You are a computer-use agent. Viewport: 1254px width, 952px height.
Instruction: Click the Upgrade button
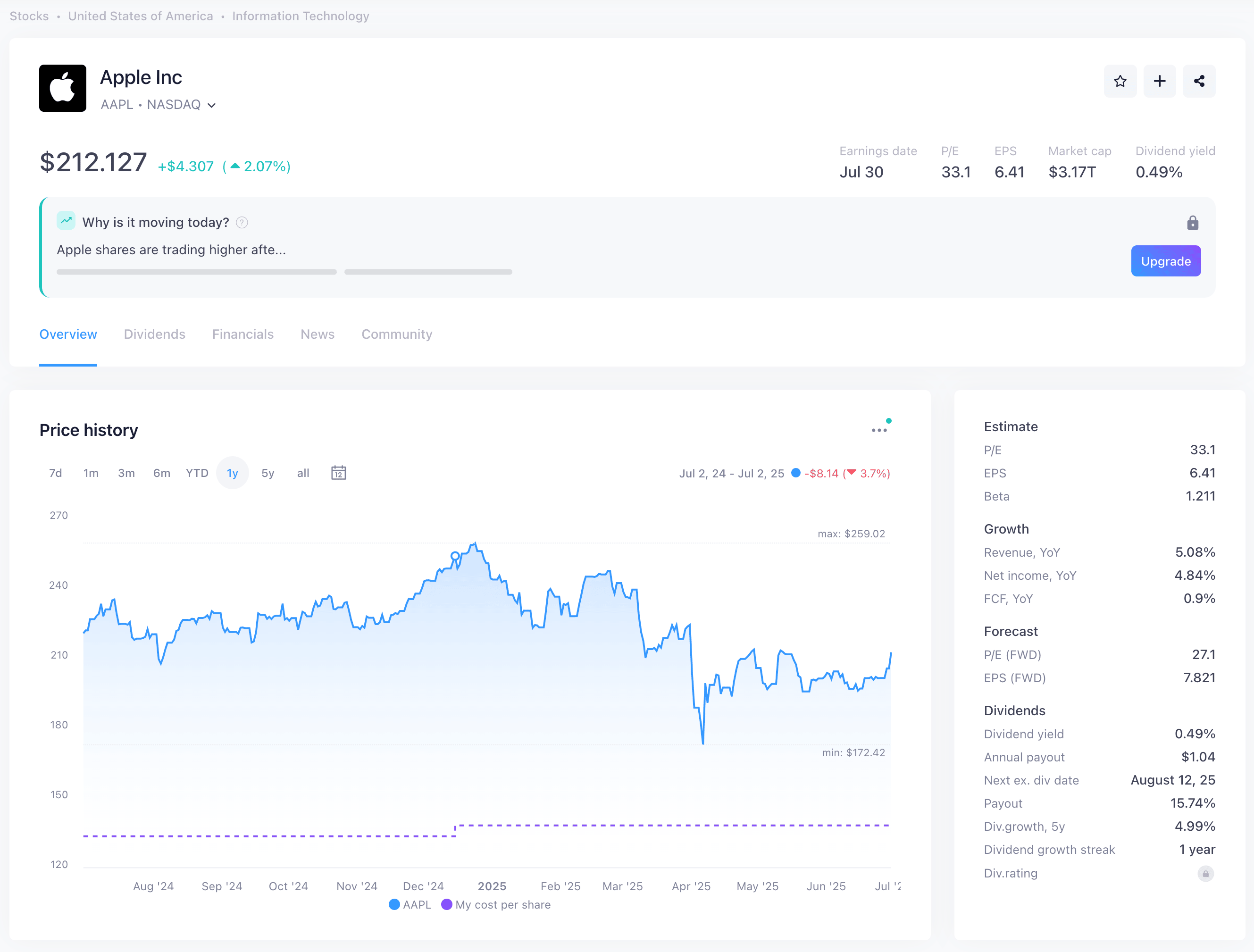1166,261
